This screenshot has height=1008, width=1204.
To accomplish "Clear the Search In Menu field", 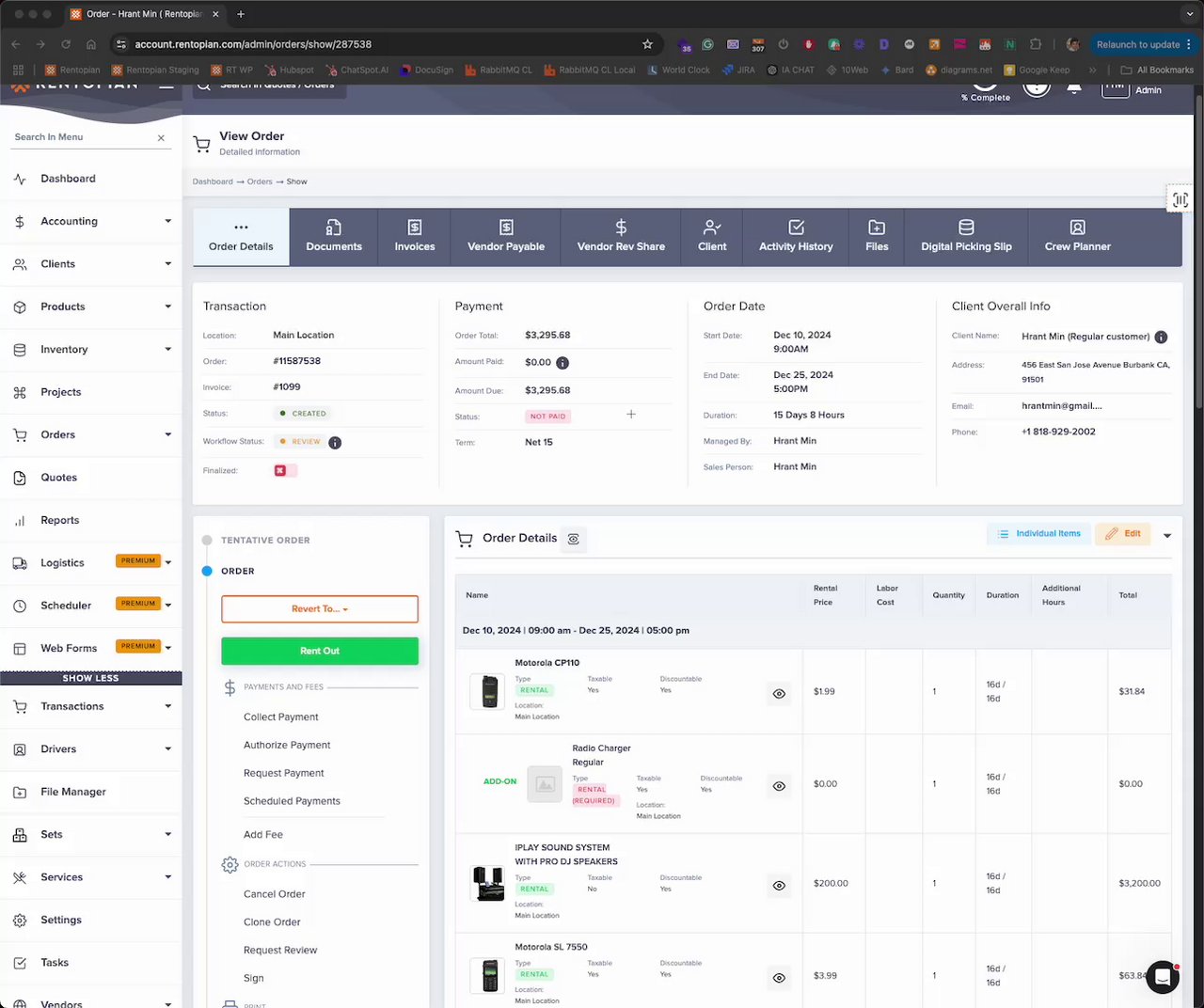I will pos(161,138).
